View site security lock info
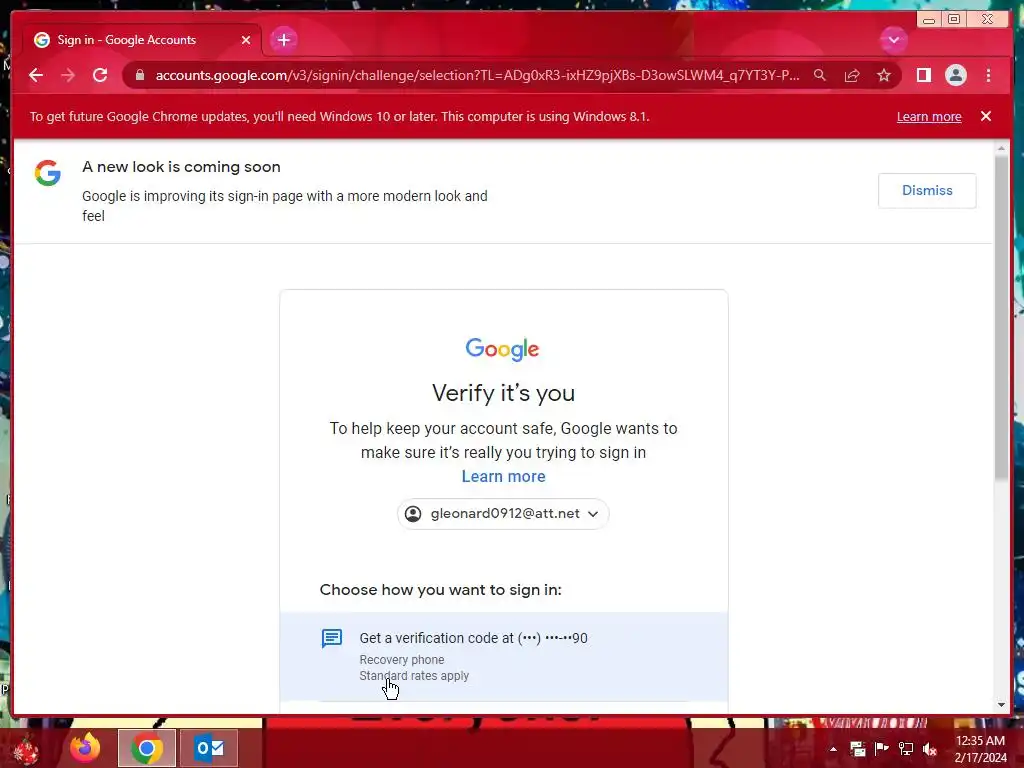 [139, 76]
